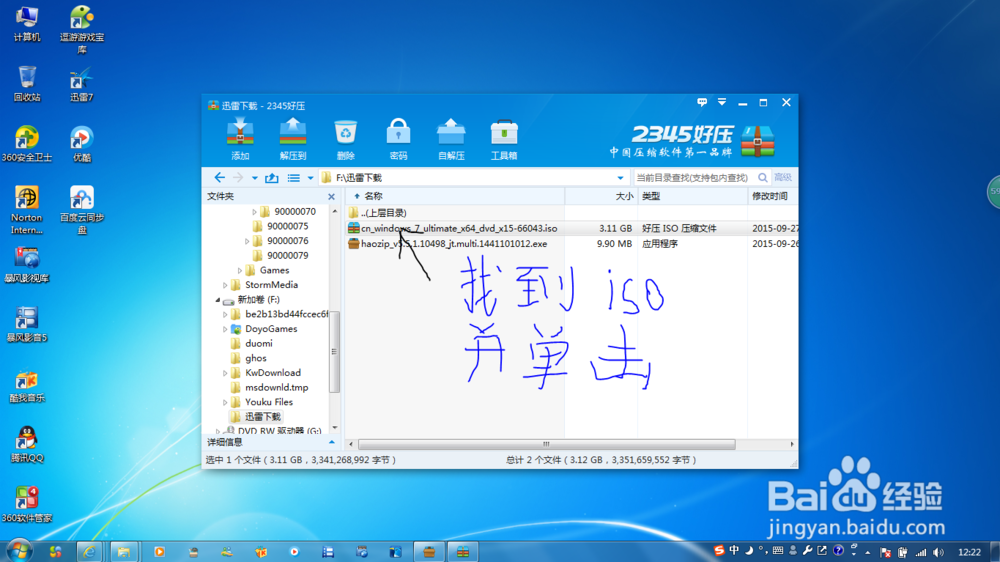The height and width of the screenshot is (562, 1000).
Task: Open 360软件管家 desktop icon
Action: [x=27, y=505]
